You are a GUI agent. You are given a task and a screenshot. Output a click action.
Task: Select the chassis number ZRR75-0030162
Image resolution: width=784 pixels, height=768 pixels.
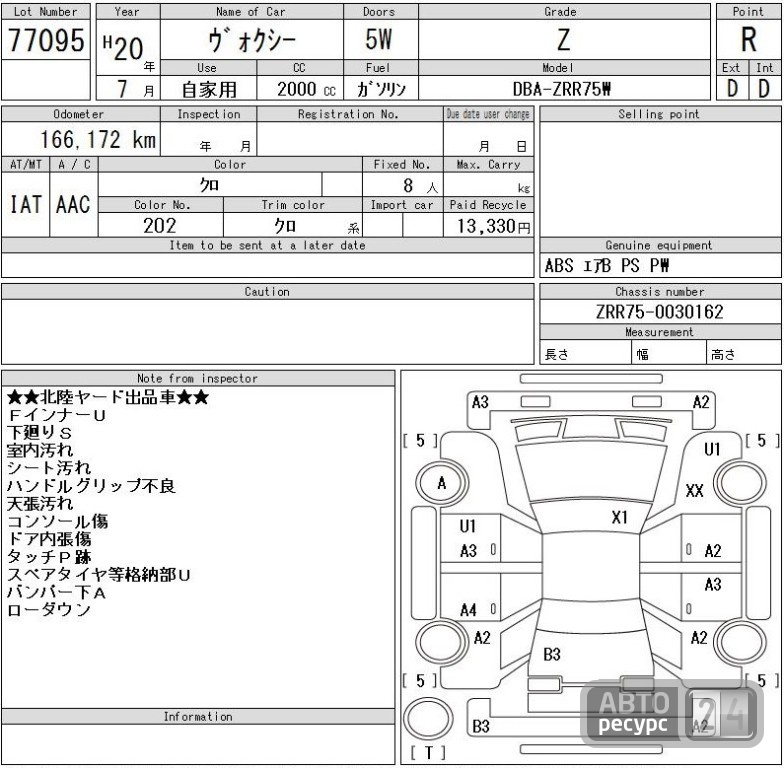[659, 312]
